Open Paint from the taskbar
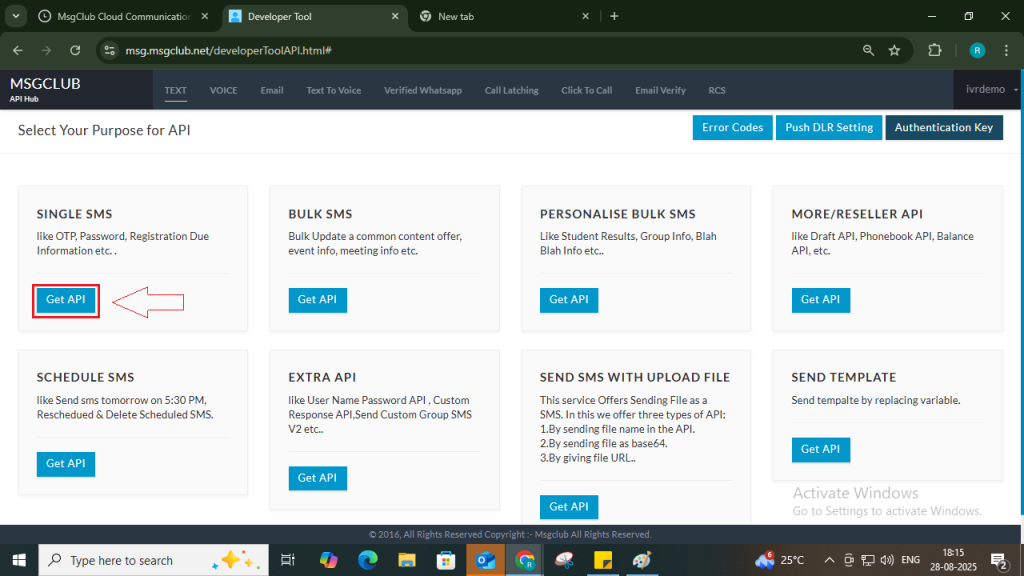Viewport: 1024px width, 576px height. pos(642,560)
